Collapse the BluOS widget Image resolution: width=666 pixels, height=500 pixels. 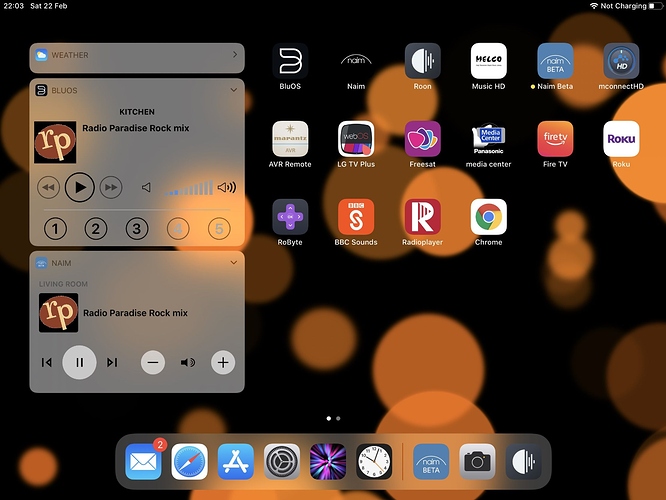click(234, 90)
